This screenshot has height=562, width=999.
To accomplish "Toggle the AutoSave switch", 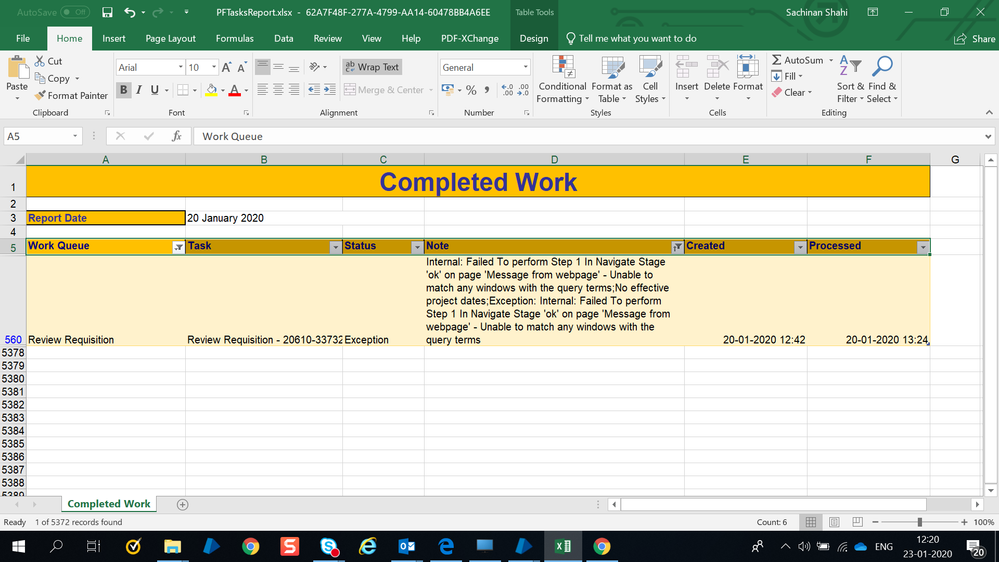I will tap(75, 12).
